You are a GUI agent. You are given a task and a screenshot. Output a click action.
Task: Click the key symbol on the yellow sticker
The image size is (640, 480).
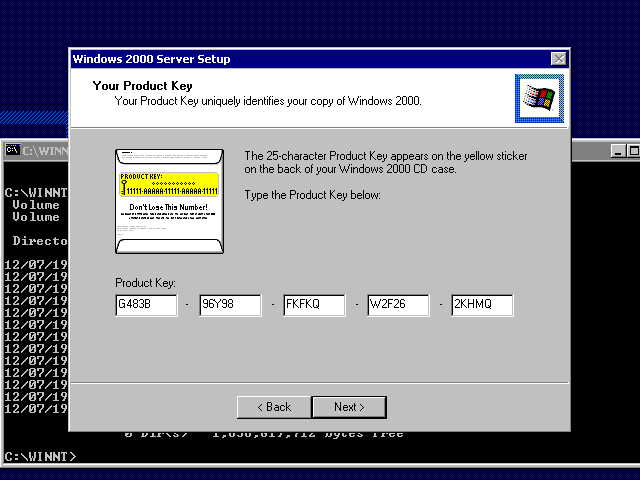coord(124,187)
